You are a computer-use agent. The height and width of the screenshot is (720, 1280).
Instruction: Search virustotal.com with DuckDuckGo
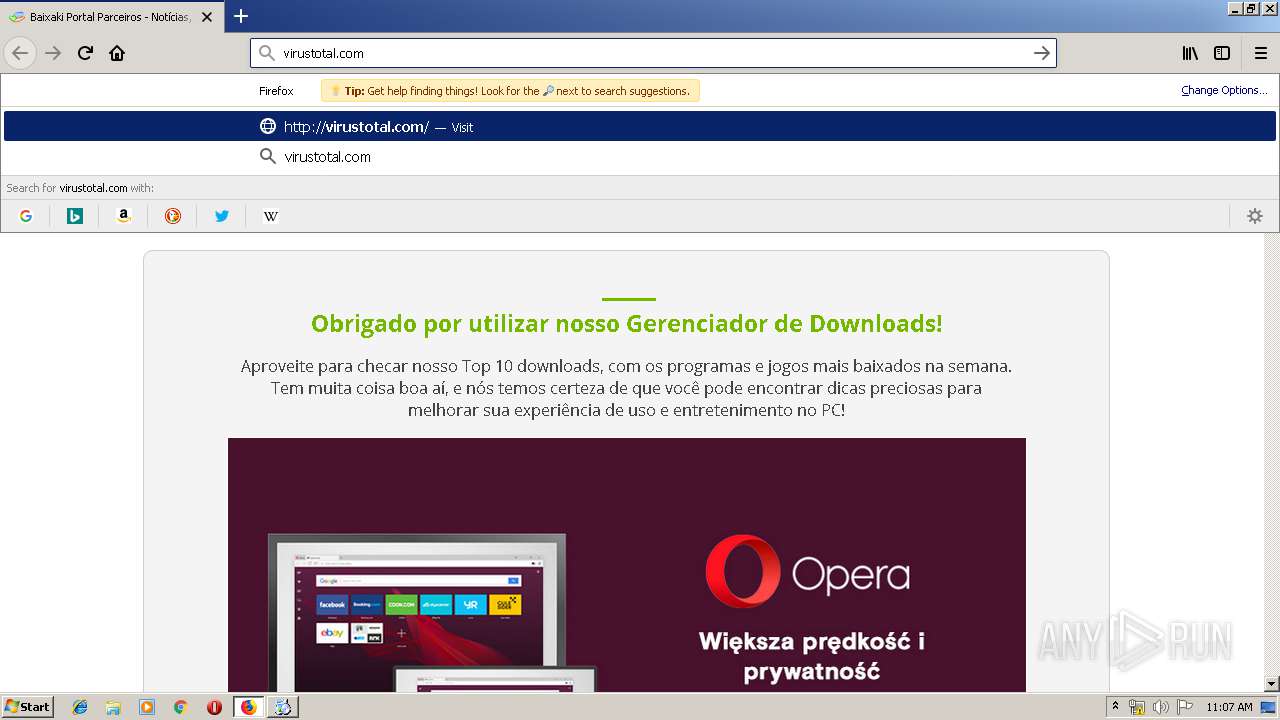click(x=173, y=216)
